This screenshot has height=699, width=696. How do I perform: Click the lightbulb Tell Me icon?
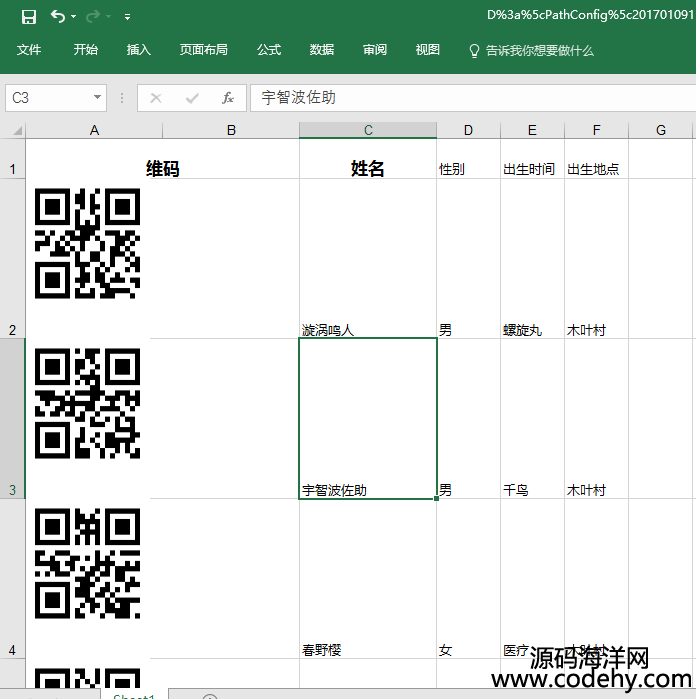click(x=474, y=50)
